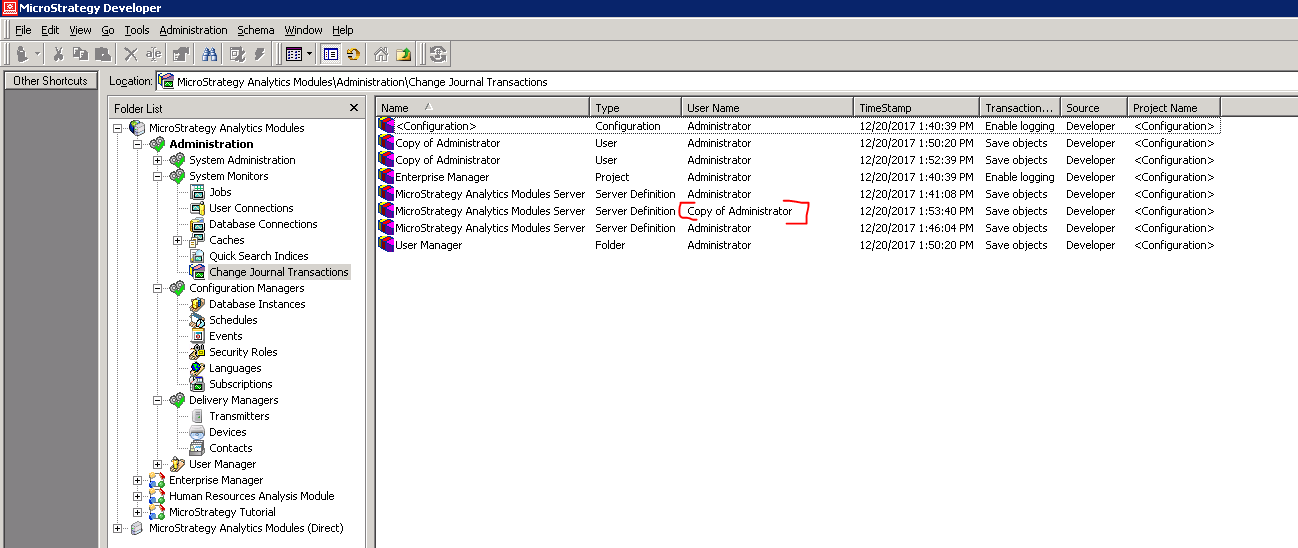The image size is (1298, 548).
Task: Collapse the MicroStrategy Analytics Modules root node
Action: pos(118,128)
